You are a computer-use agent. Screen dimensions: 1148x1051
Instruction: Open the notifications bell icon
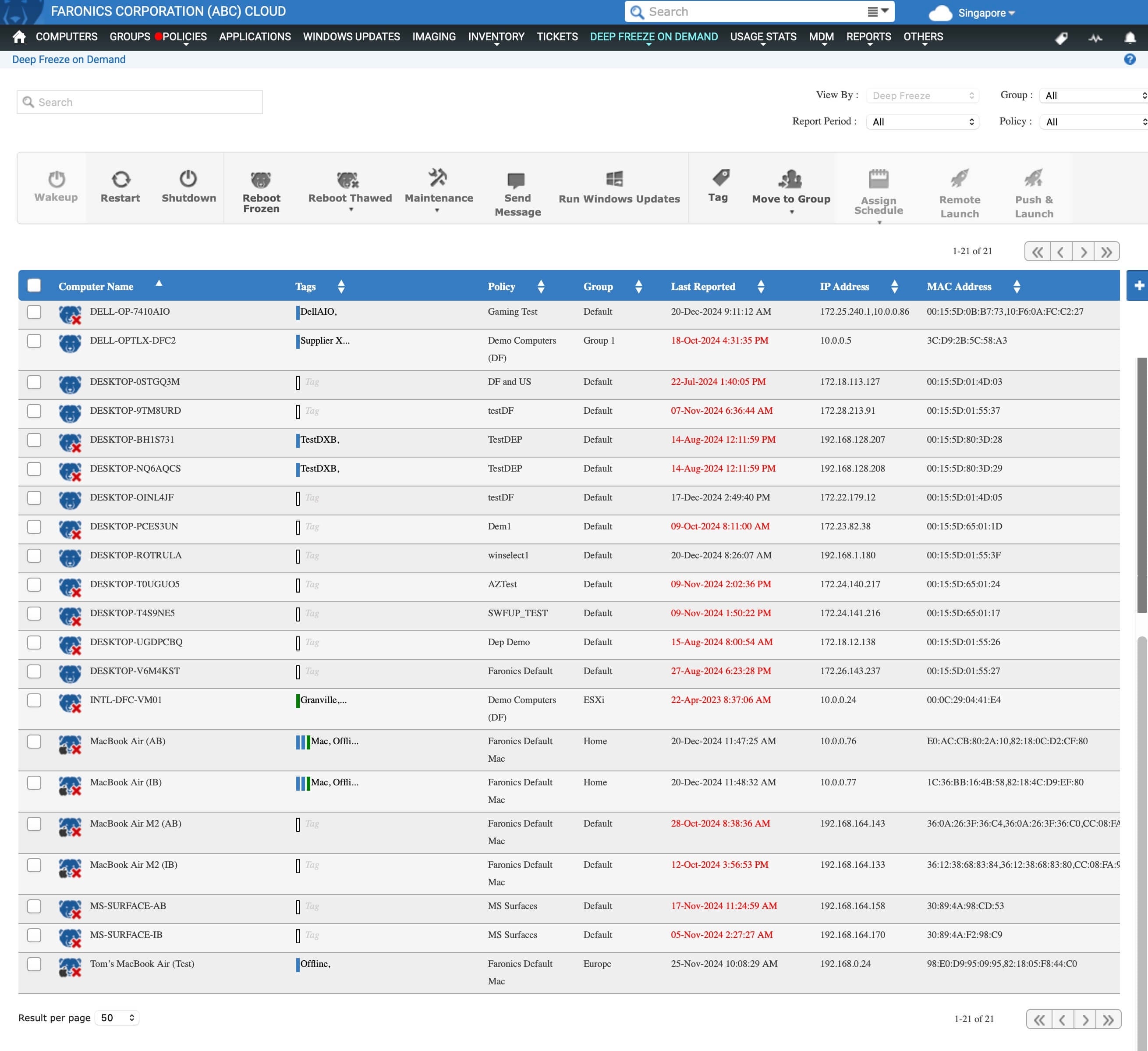click(1130, 38)
